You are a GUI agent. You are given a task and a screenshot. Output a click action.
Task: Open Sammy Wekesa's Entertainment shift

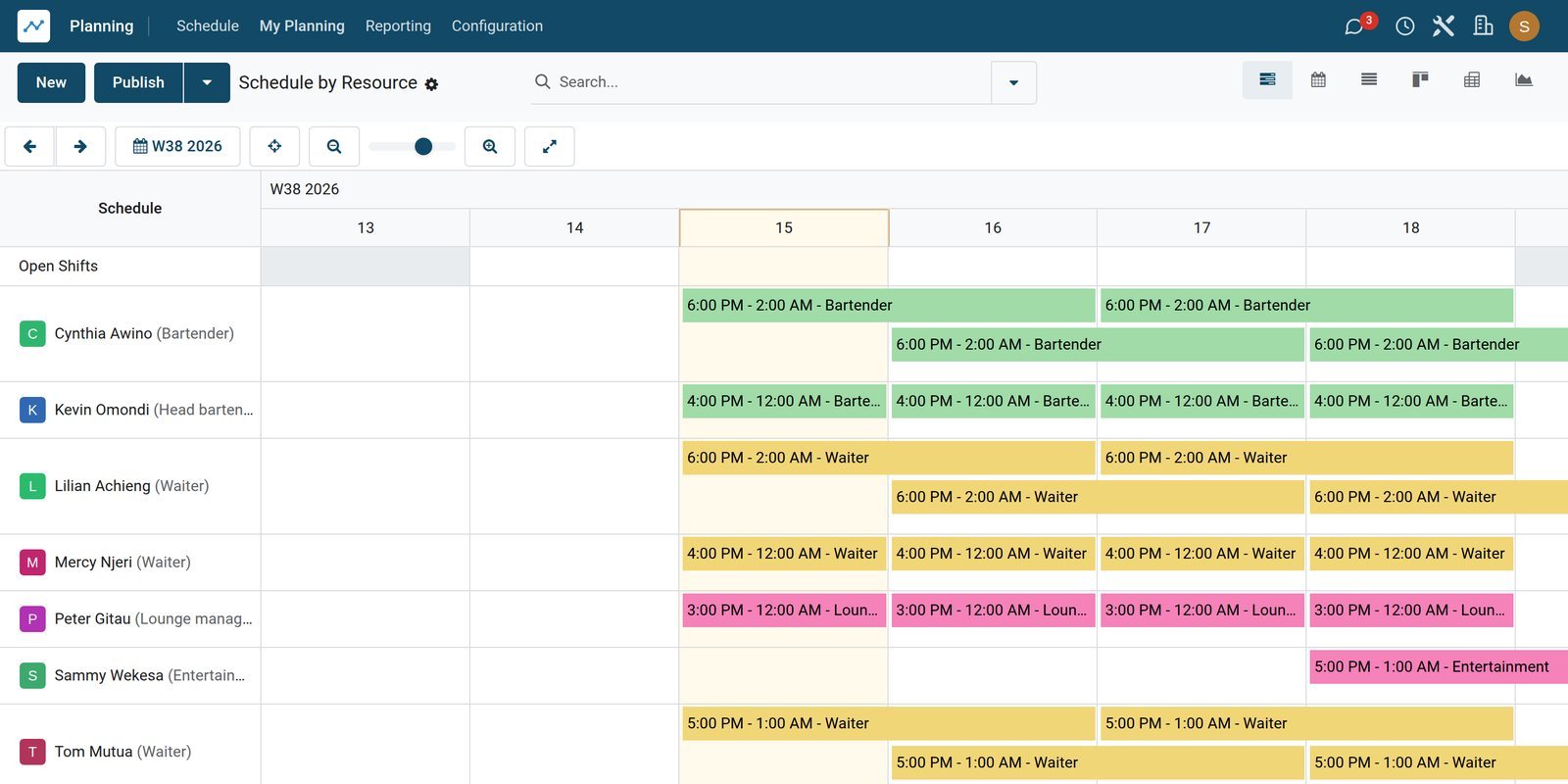pyautogui.click(x=1438, y=666)
